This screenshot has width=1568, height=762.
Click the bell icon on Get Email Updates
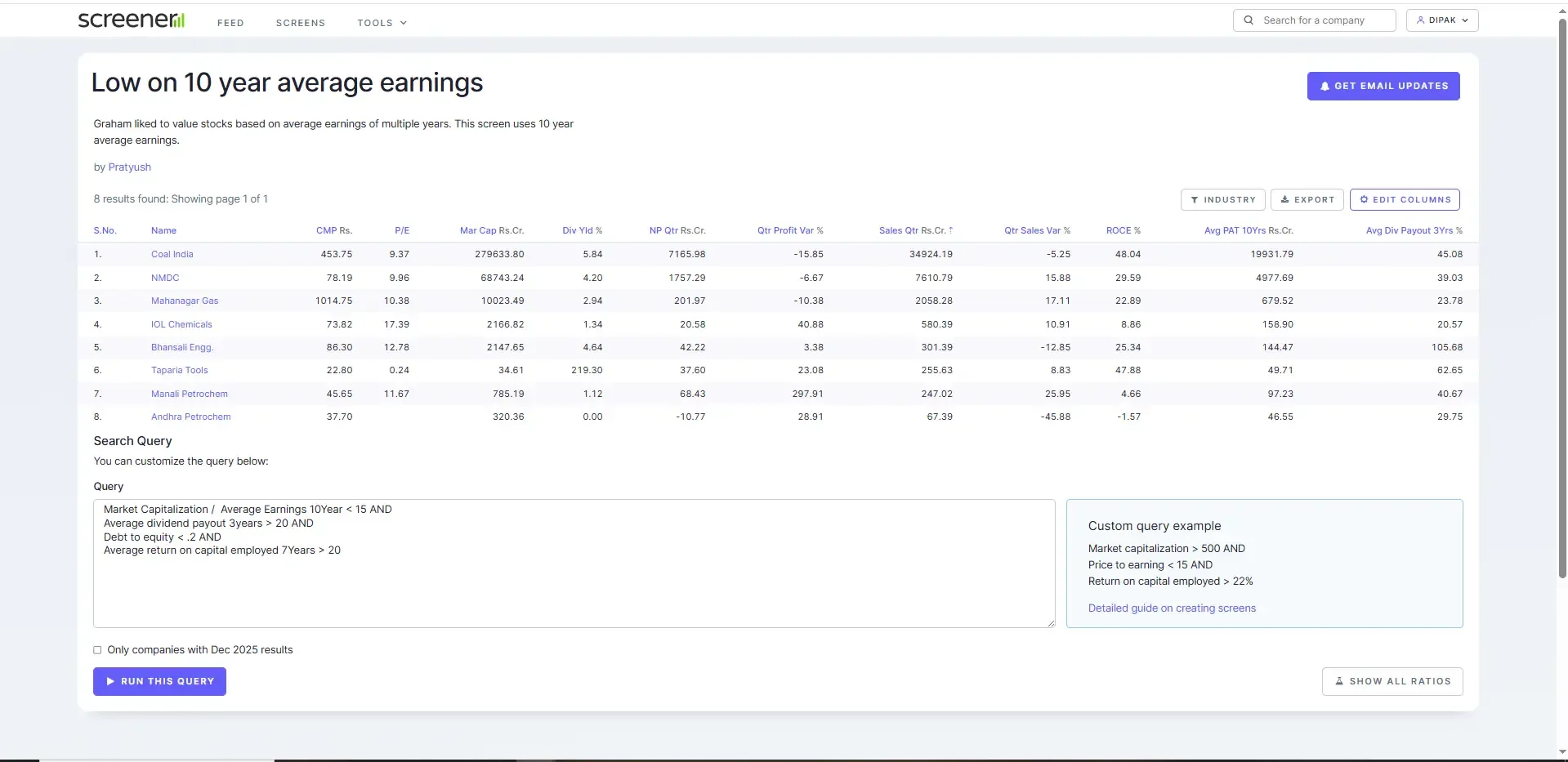pos(1325,87)
